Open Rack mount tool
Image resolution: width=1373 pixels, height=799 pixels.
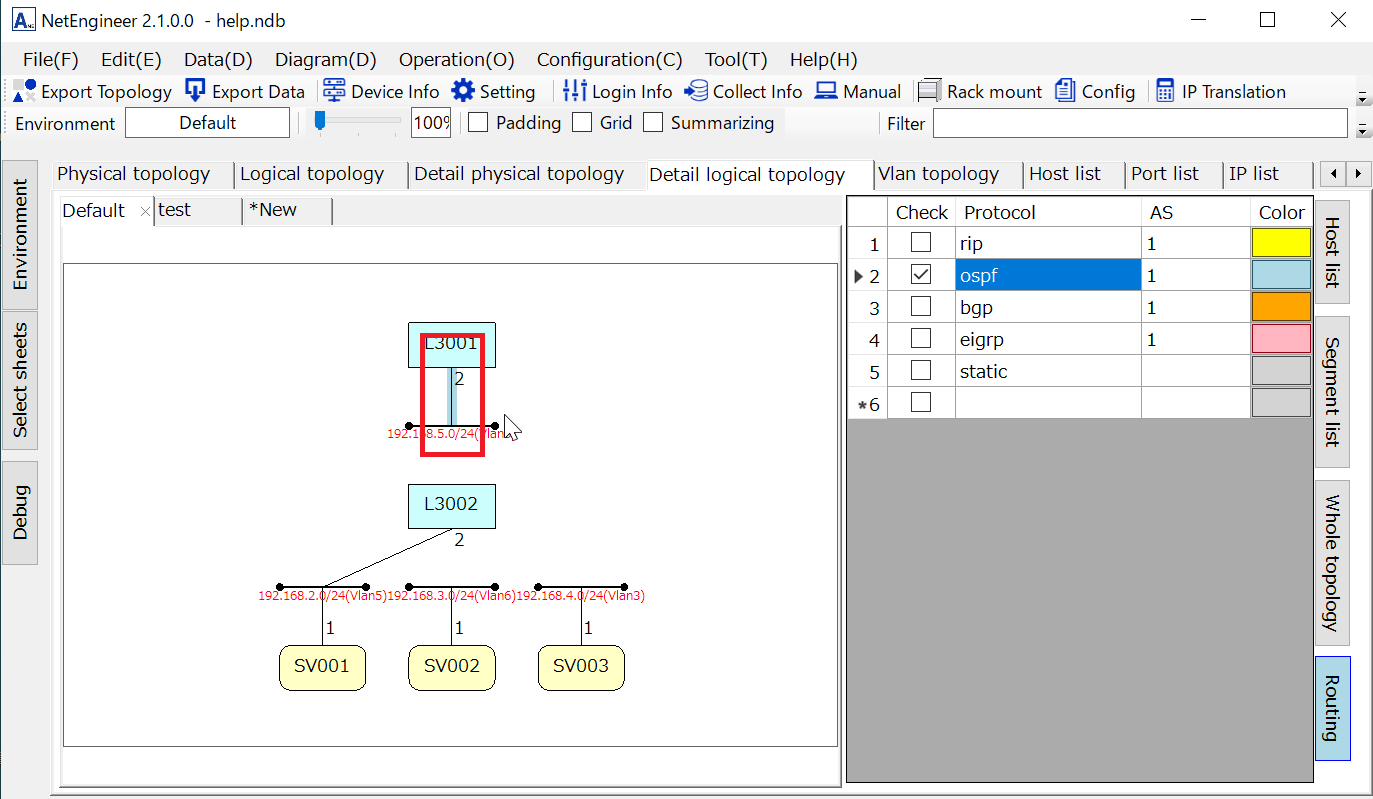pyautogui.click(x=930, y=91)
